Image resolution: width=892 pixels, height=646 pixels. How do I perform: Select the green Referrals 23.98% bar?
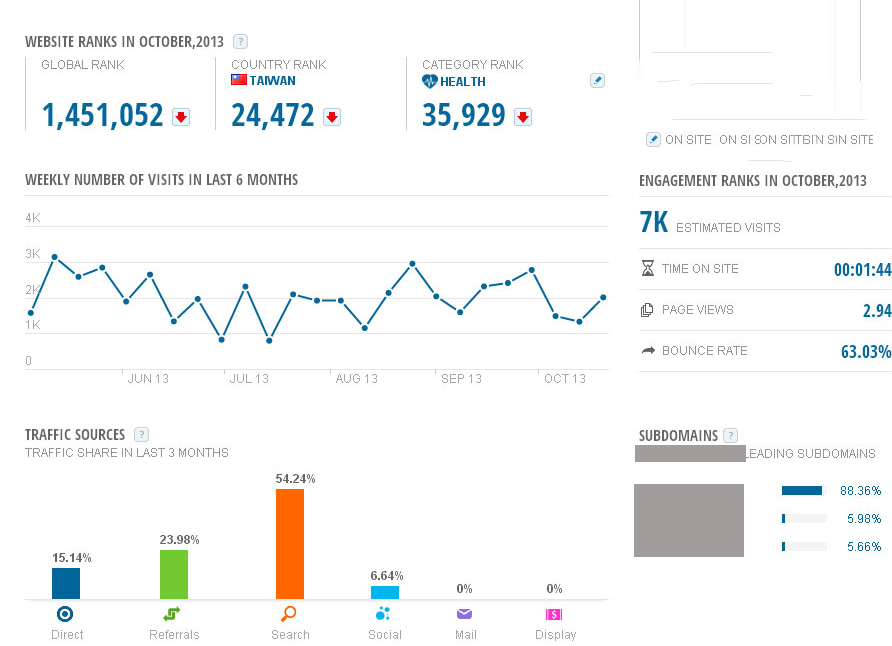(174, 574)
